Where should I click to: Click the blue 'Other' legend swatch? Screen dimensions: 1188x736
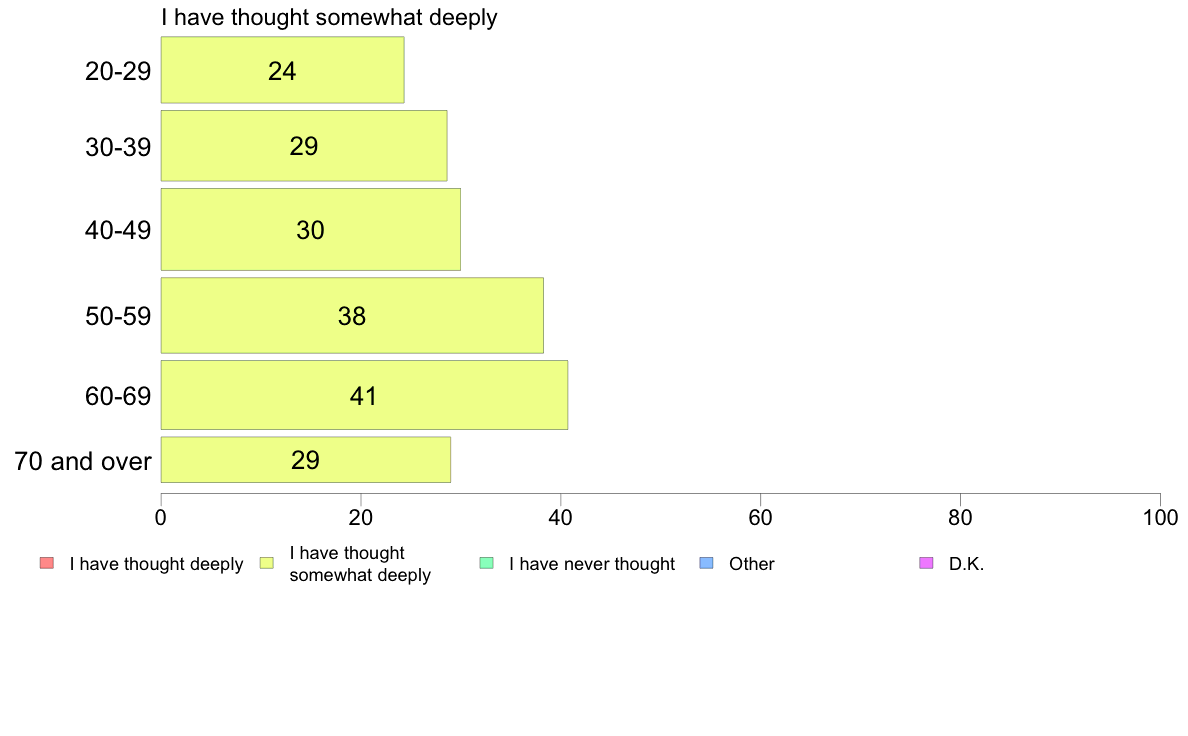tap(706, 563)
